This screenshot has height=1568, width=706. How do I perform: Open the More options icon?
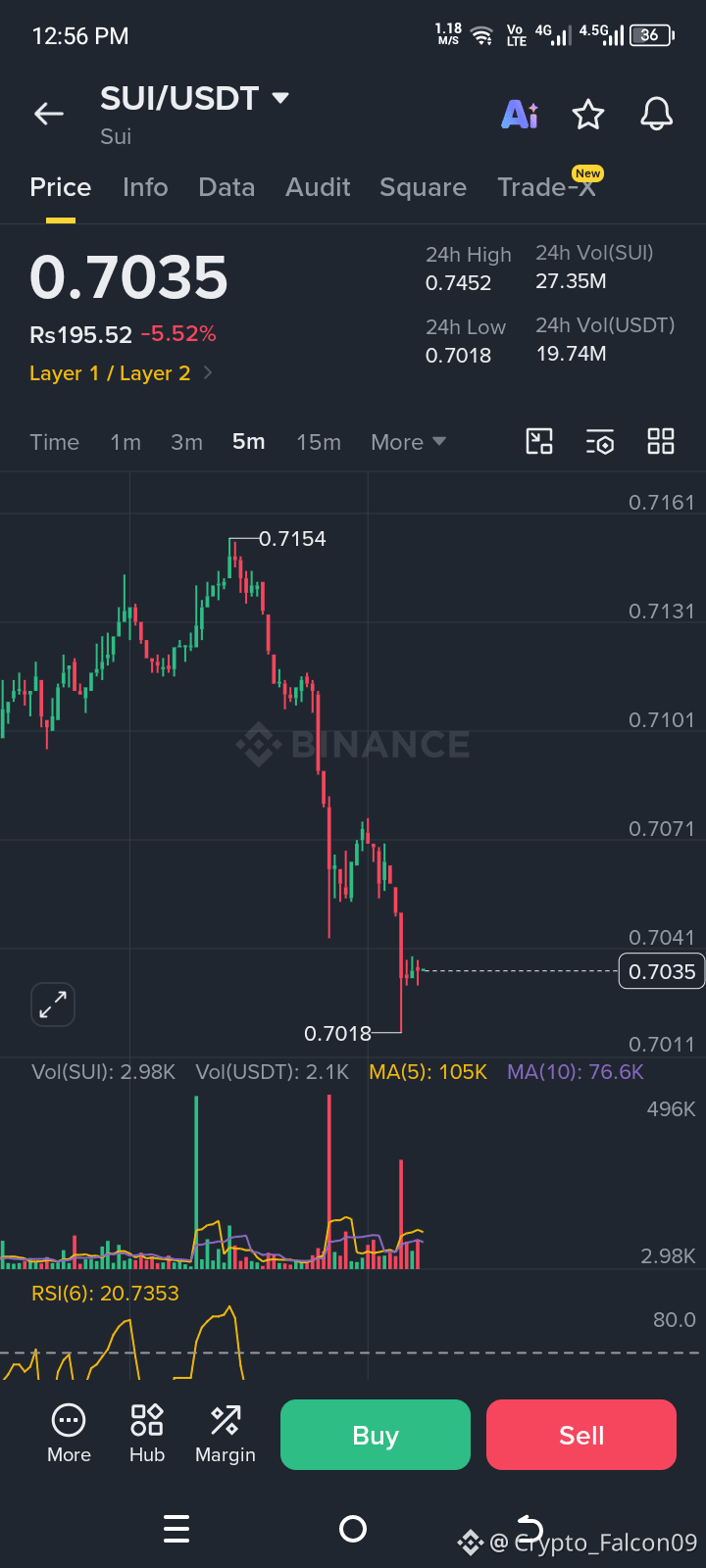coord(69,1434)
